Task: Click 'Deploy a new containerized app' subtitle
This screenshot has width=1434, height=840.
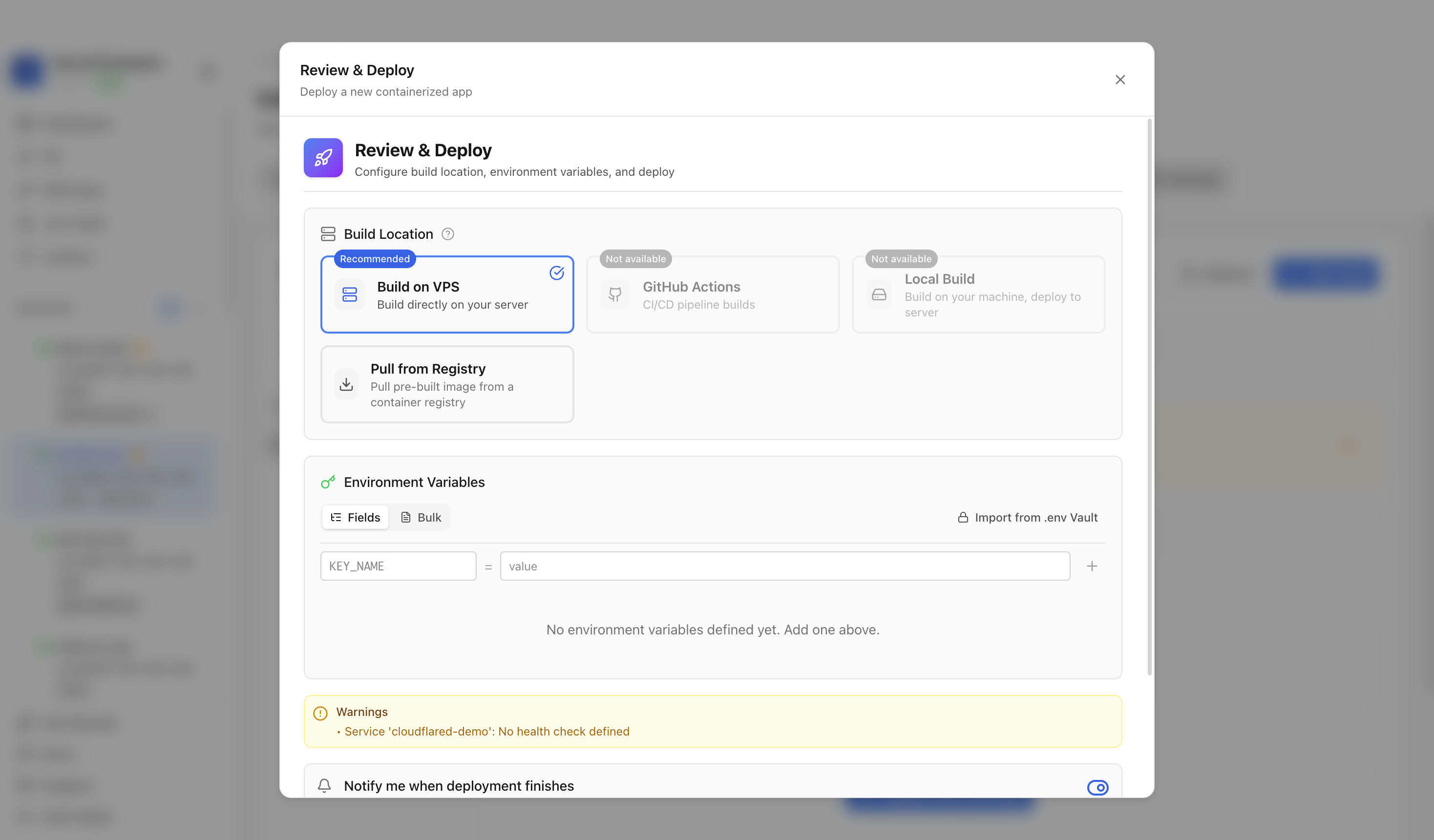Action: (385, 92)
